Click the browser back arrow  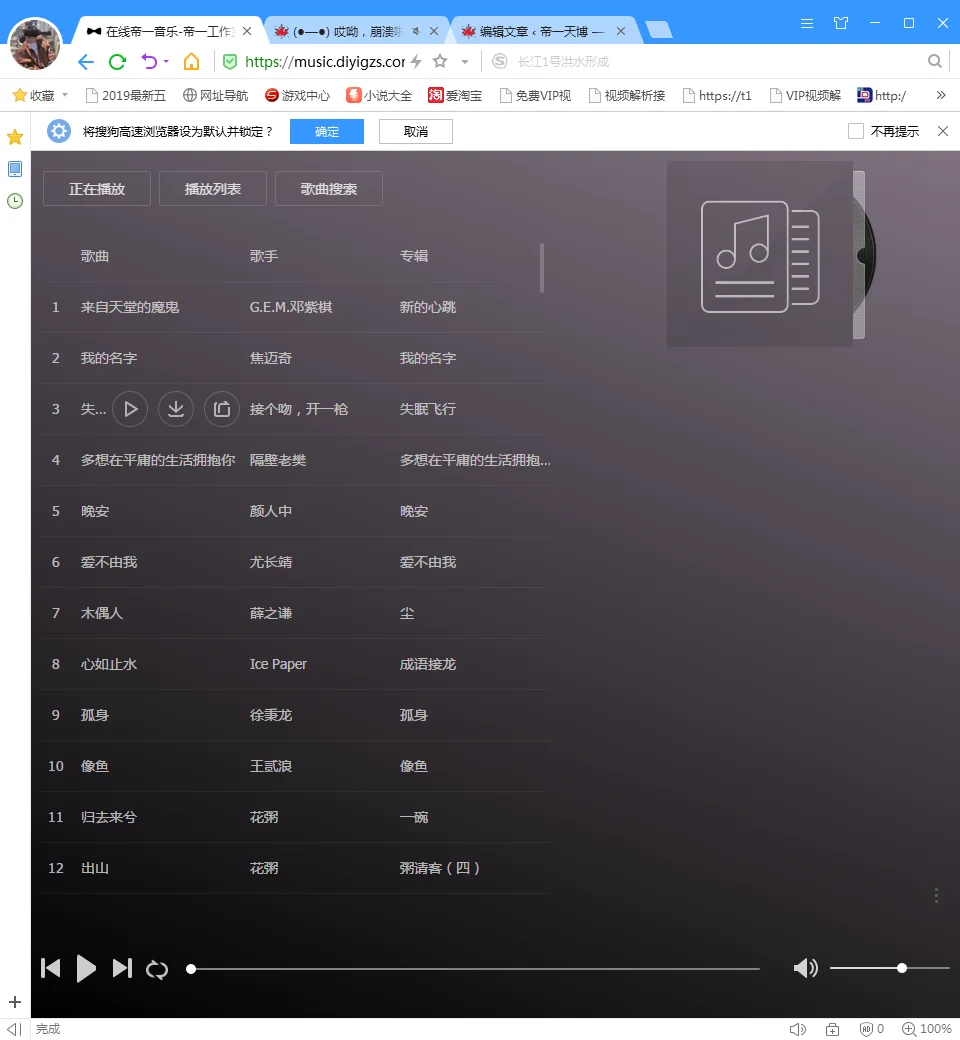86,62
